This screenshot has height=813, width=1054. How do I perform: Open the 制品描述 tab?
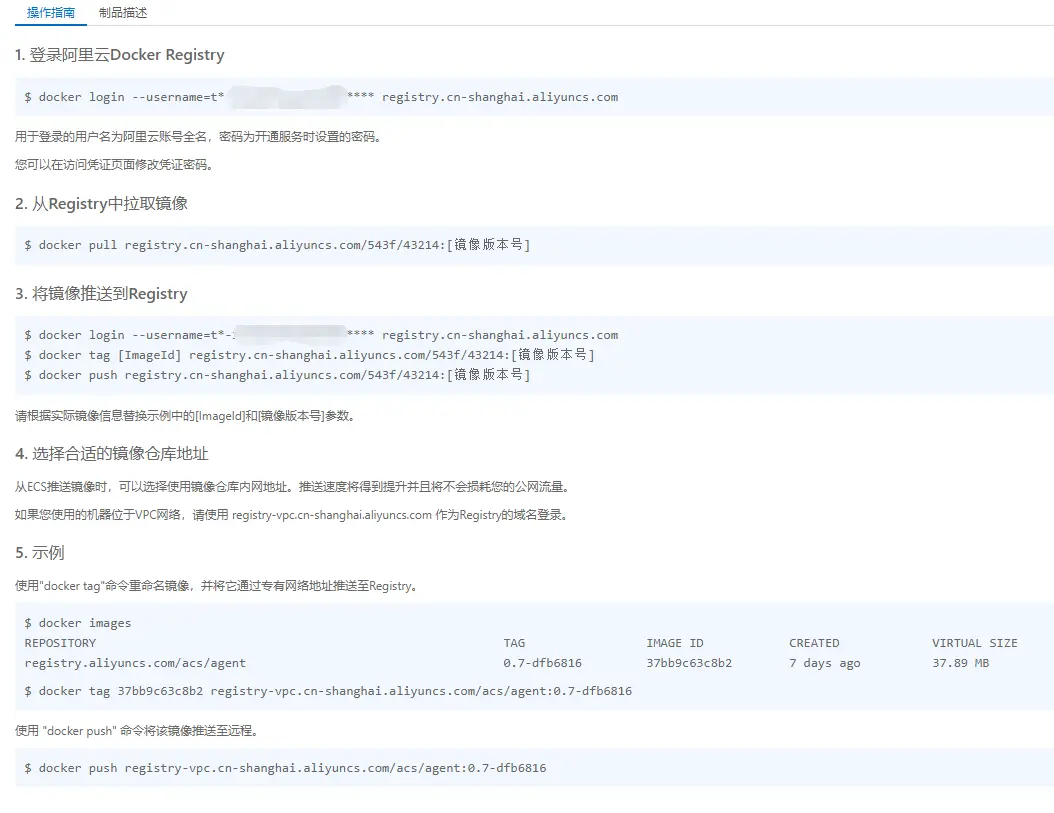123,13
